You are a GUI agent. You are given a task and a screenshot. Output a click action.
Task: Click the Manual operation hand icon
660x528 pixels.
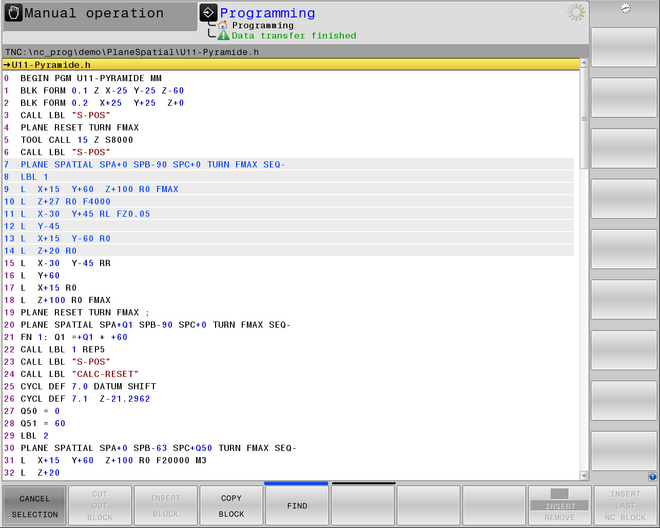coord(13,14)
